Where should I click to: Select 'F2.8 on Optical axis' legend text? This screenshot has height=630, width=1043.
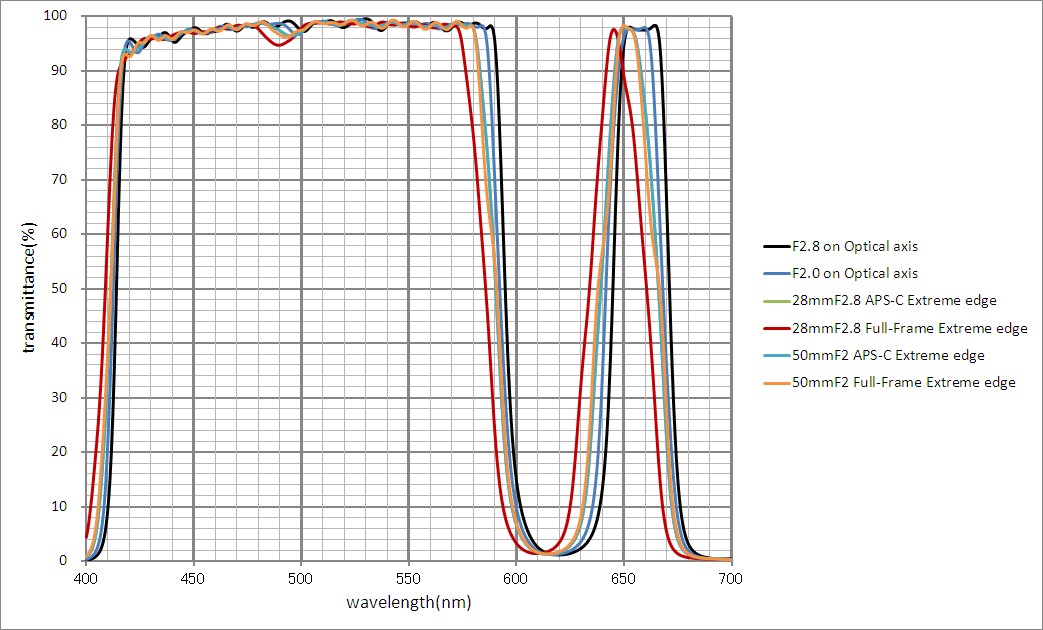[x=854, y=246]
